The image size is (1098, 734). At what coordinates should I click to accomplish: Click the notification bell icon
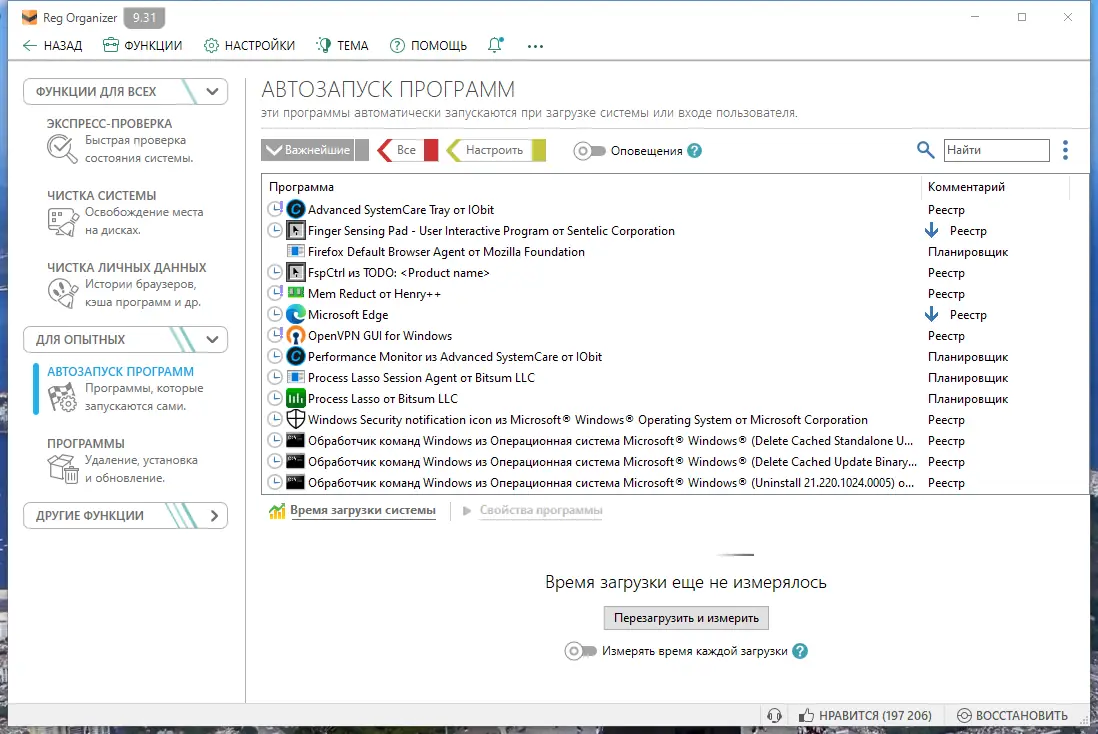pos(495,46)
